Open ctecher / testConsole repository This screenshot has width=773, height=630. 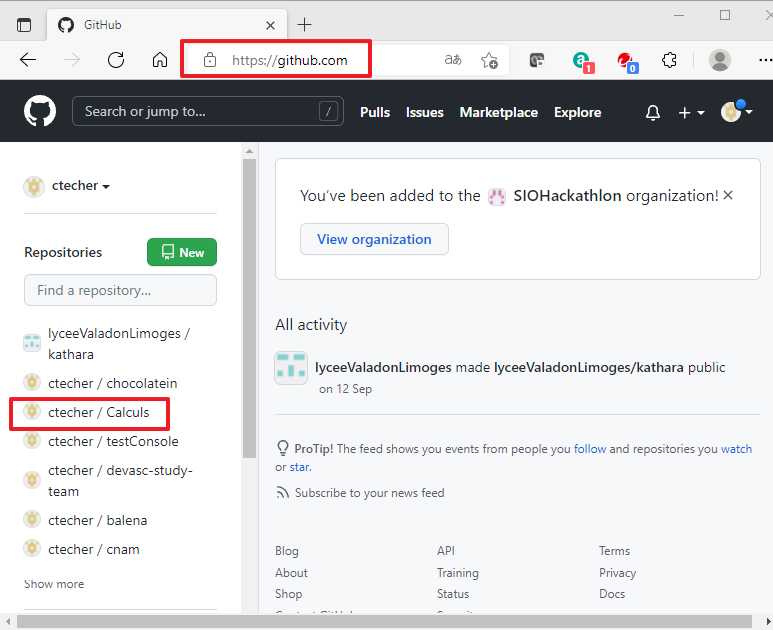click(113, 441)
